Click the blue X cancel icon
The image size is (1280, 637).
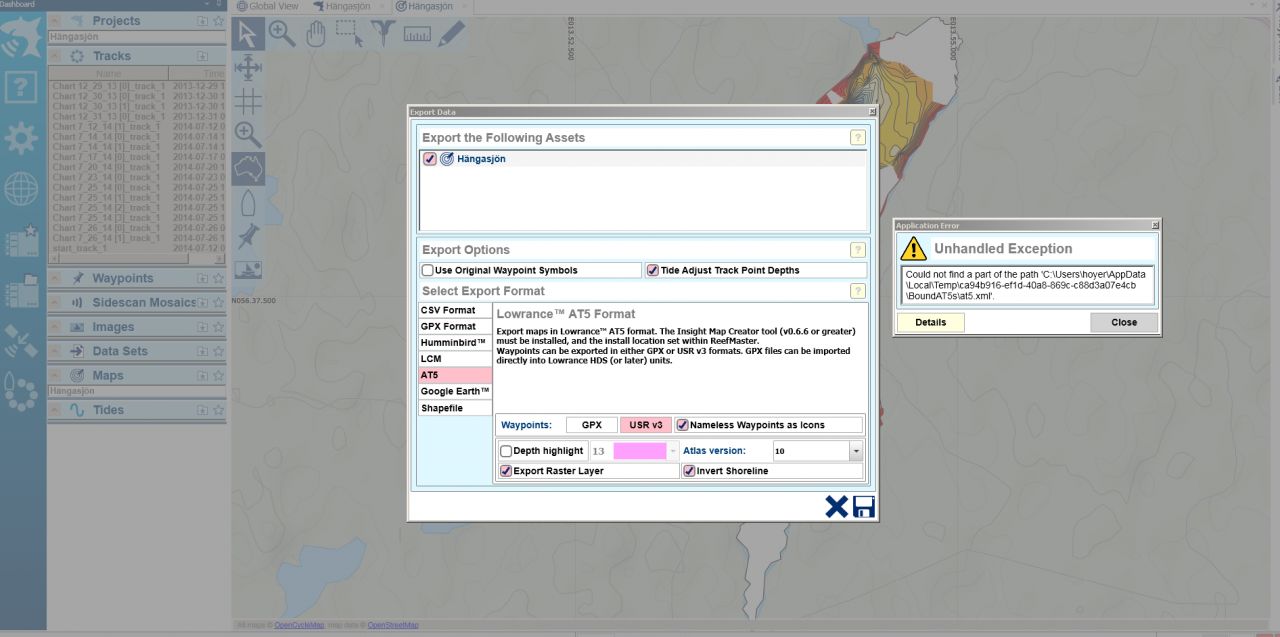coord(836,507)
